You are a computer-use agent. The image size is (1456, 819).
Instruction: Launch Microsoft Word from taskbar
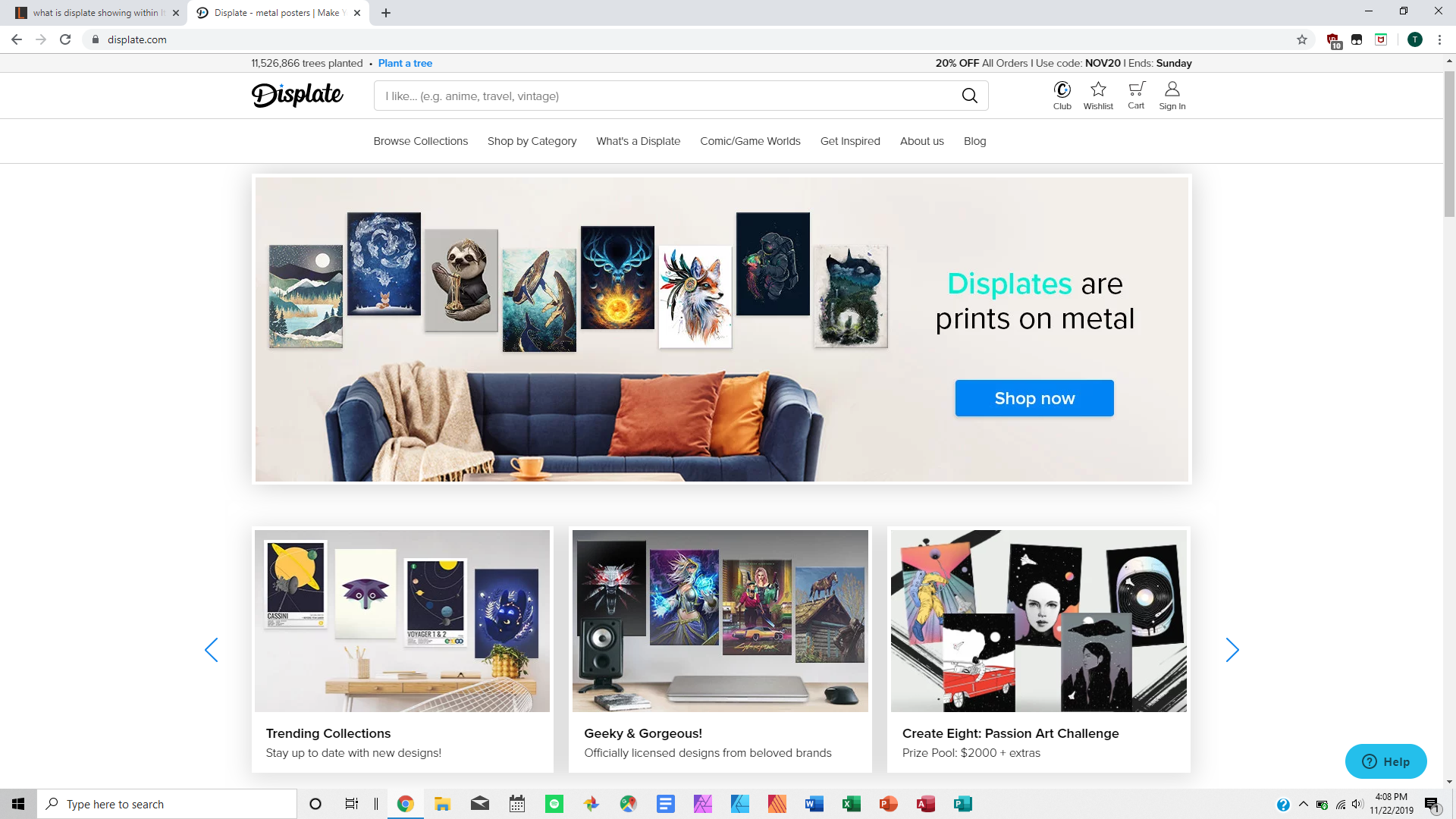pyautogui.click(x=814, y=804)
